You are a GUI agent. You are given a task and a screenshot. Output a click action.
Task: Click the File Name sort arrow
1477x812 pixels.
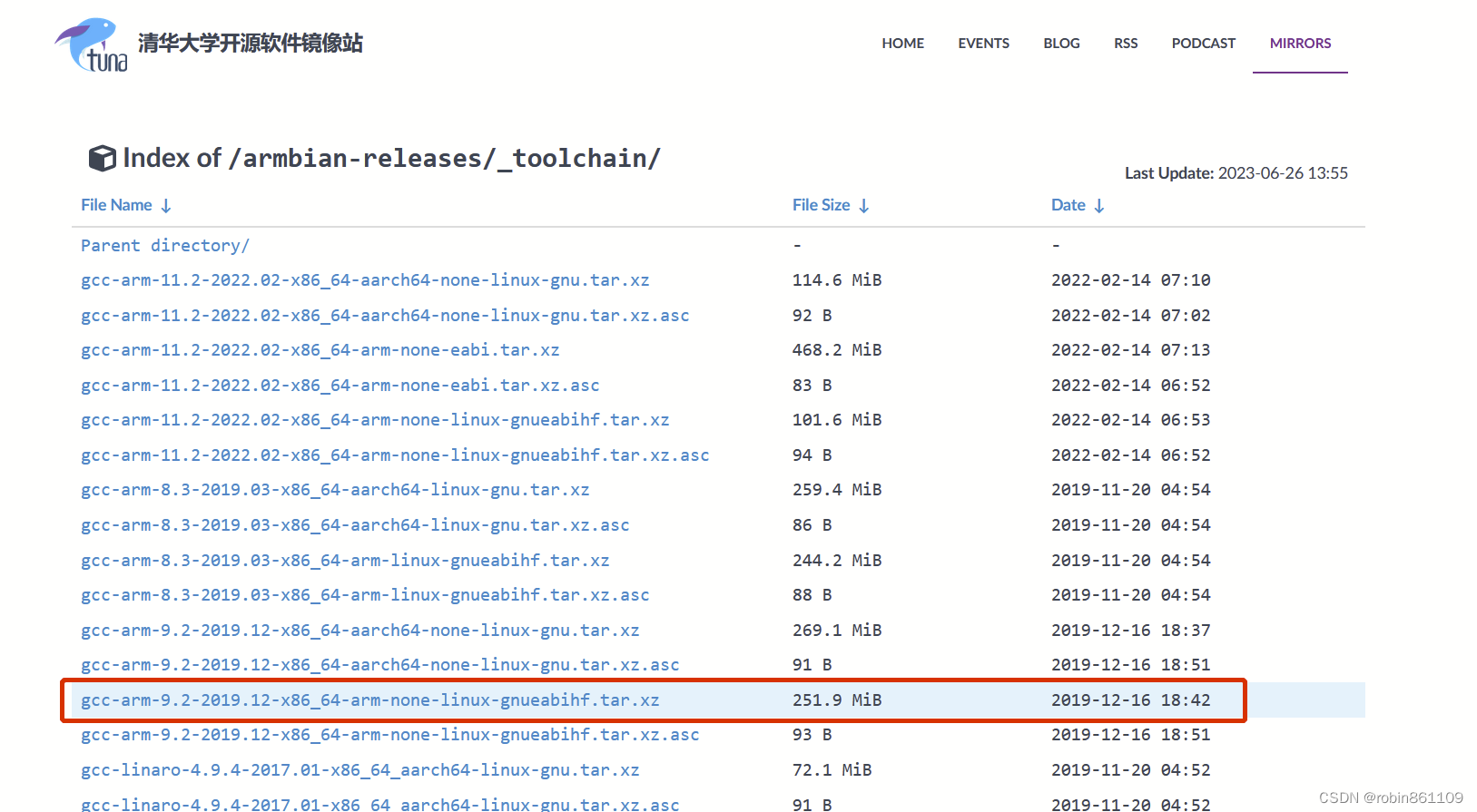[x=166, y=206]
